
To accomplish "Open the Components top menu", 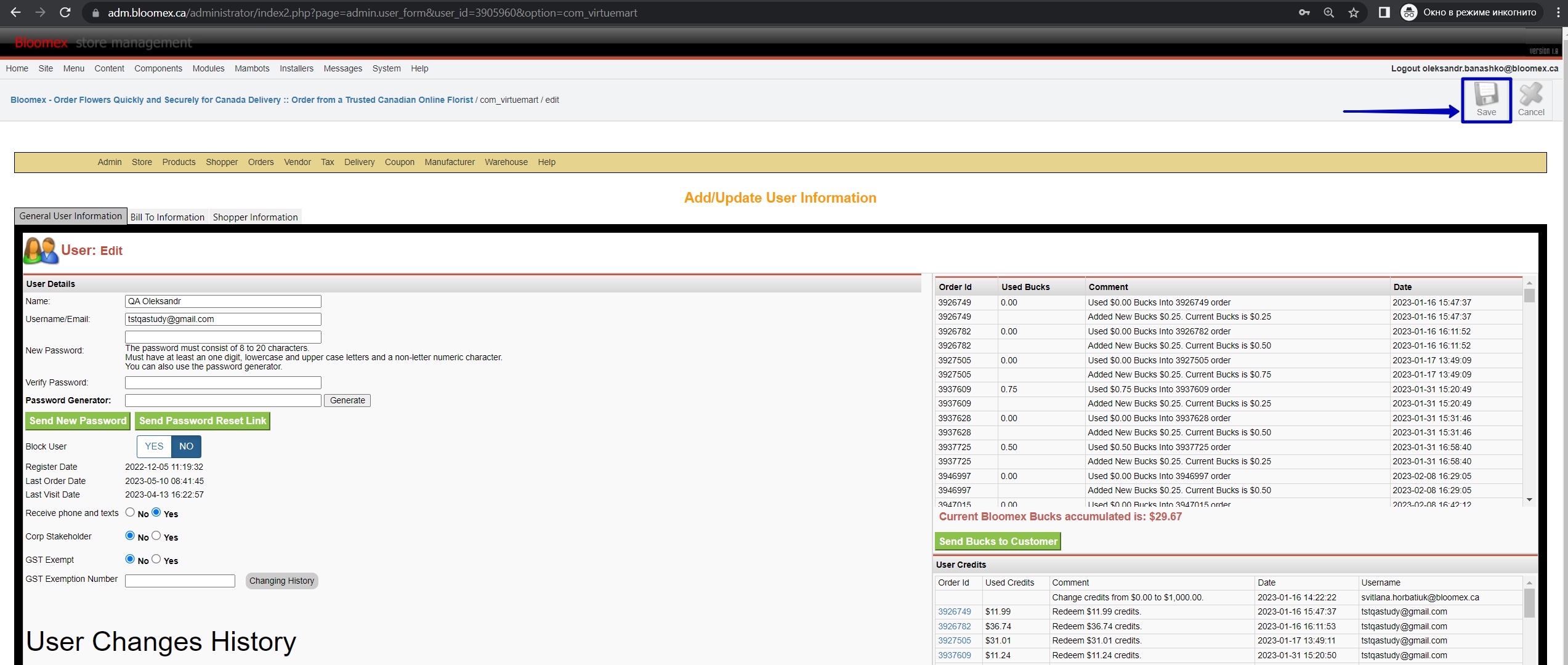I will coord(158,68).
